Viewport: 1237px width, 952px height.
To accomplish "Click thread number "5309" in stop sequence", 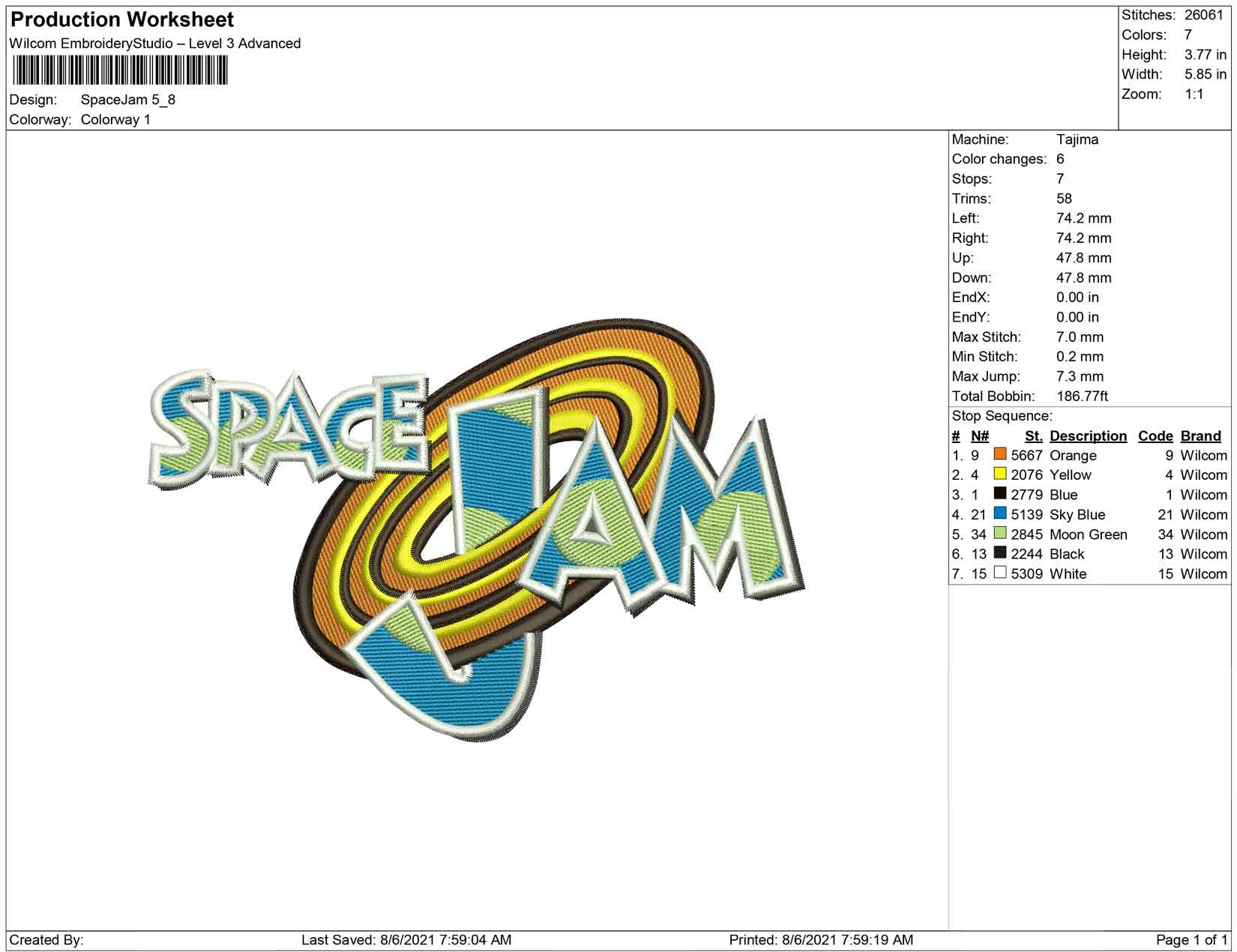I will pos(1027,574).
